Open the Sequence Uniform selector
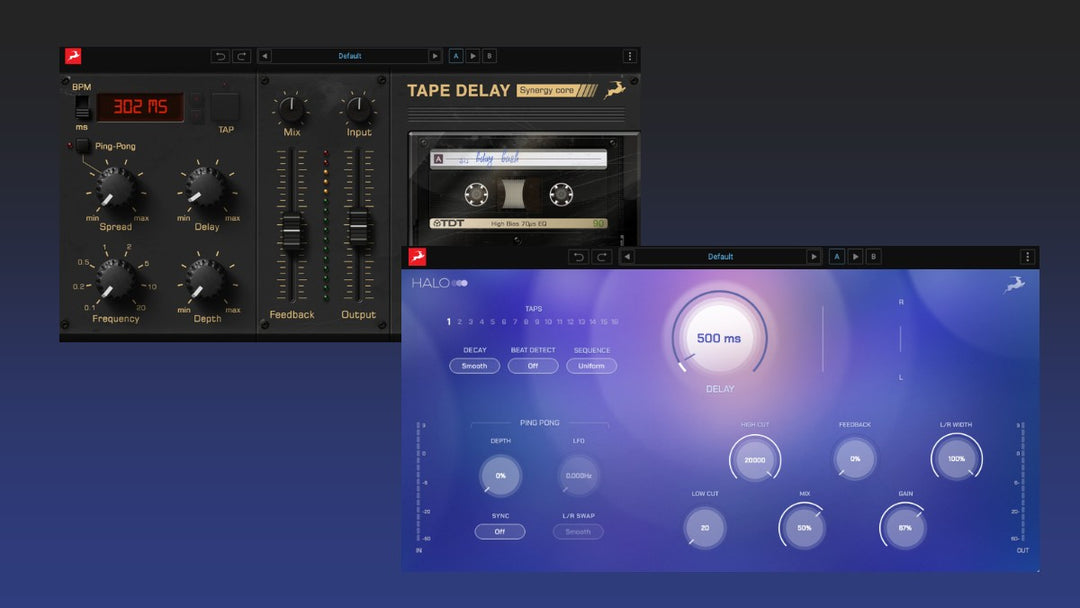Screen dimensions: 1080x608 tap(591, 366)
